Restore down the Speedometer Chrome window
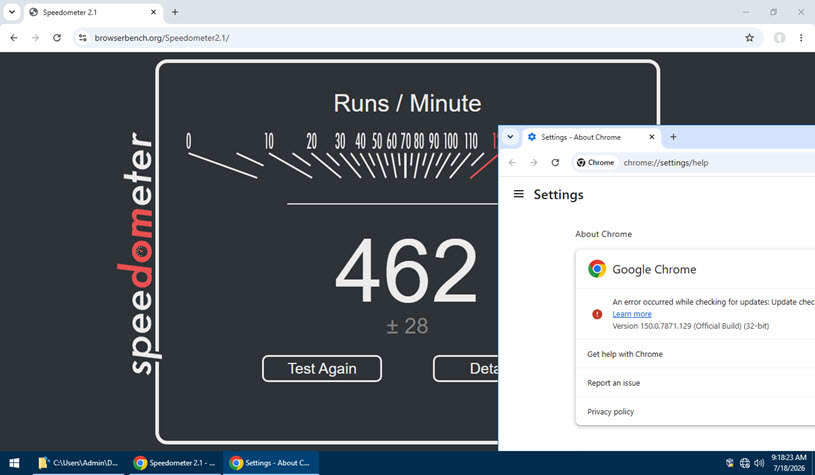Screen dimensions: 815x475 click(773, 12)
